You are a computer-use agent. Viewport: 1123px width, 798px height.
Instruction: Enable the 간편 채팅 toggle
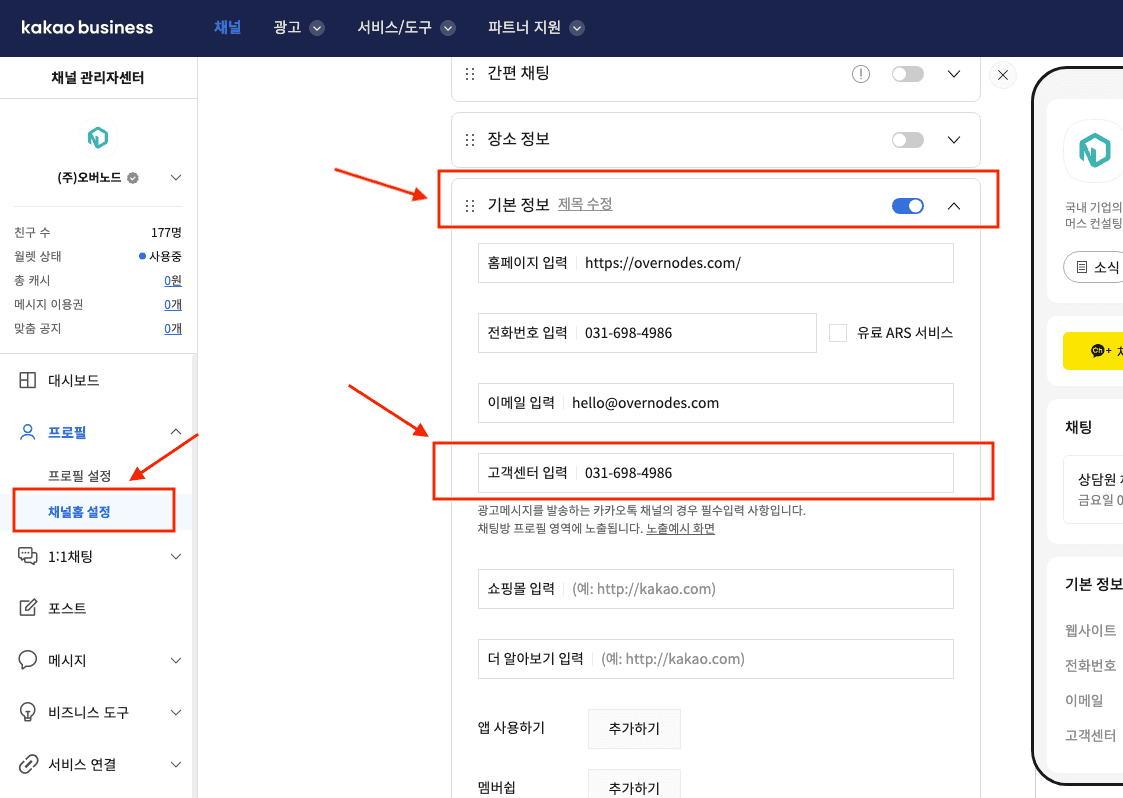coord(907,74)
